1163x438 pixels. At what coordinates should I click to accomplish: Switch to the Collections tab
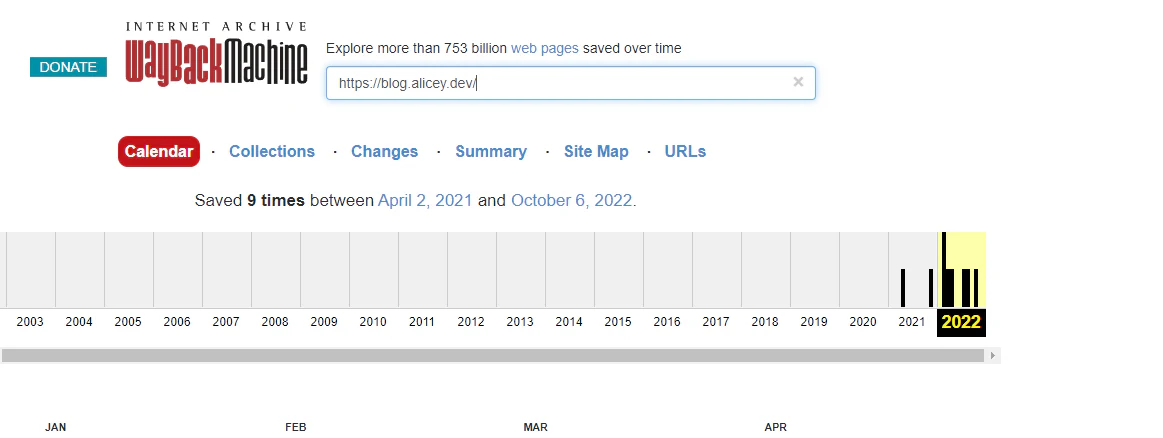[x=271, y=151]
